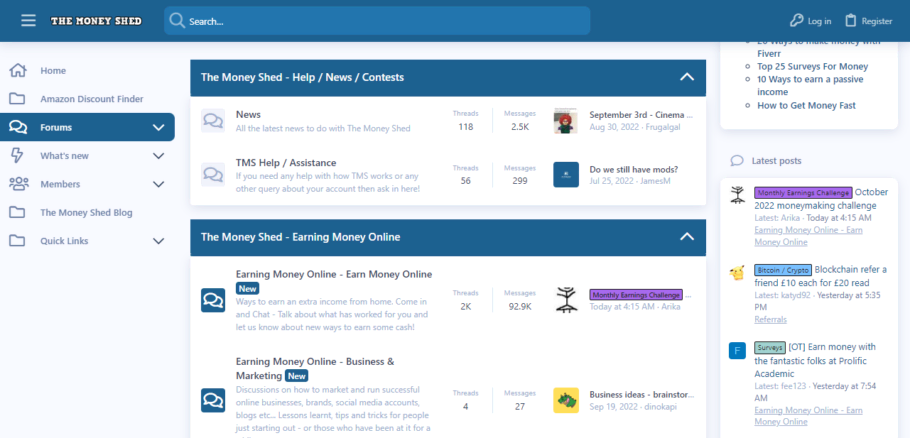Click The Money Shed Blog folder icon
Viewport: 910px width, 438px height.
pos(17,212)
